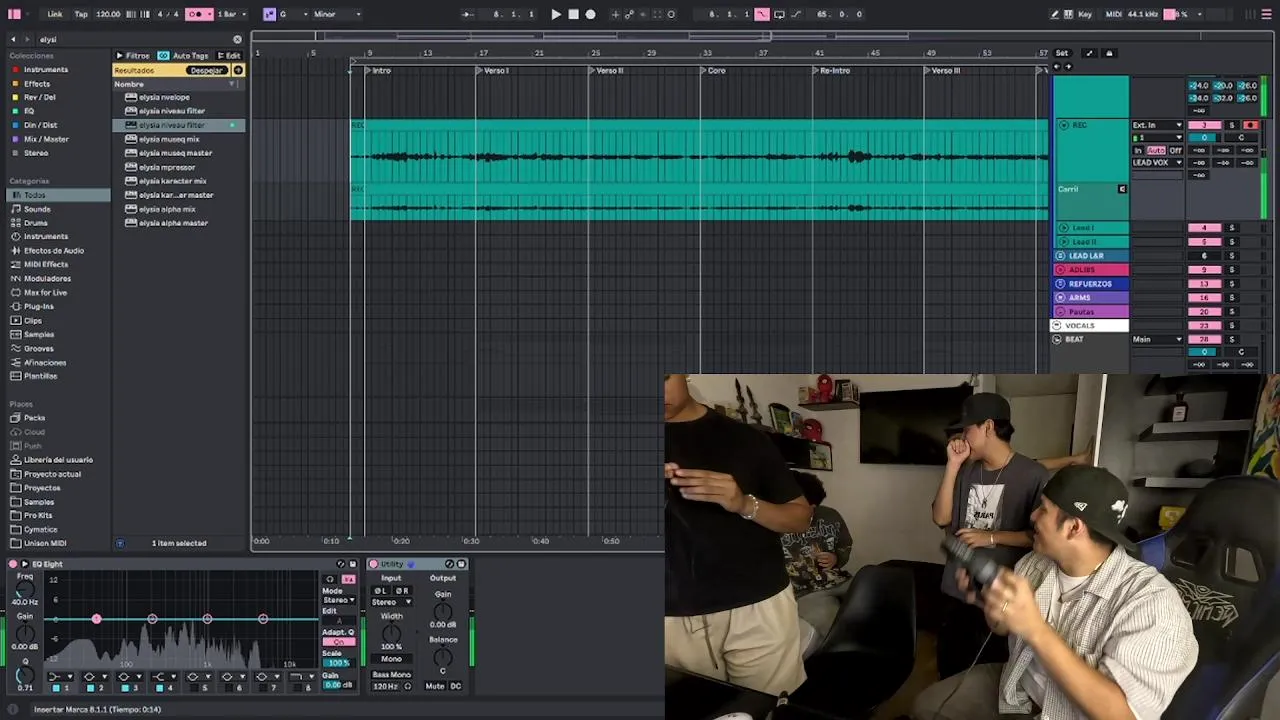The width and height of the screenshot is (1280, 720).
Task: Click the fold icon of the ADLIBS track
Action: (x=1060, y=270)
